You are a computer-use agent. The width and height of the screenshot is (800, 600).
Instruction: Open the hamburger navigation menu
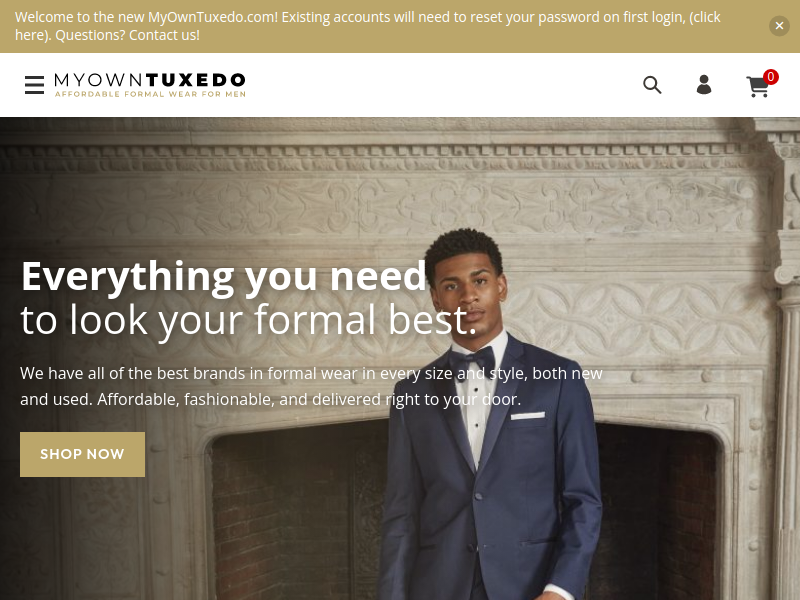34,85
